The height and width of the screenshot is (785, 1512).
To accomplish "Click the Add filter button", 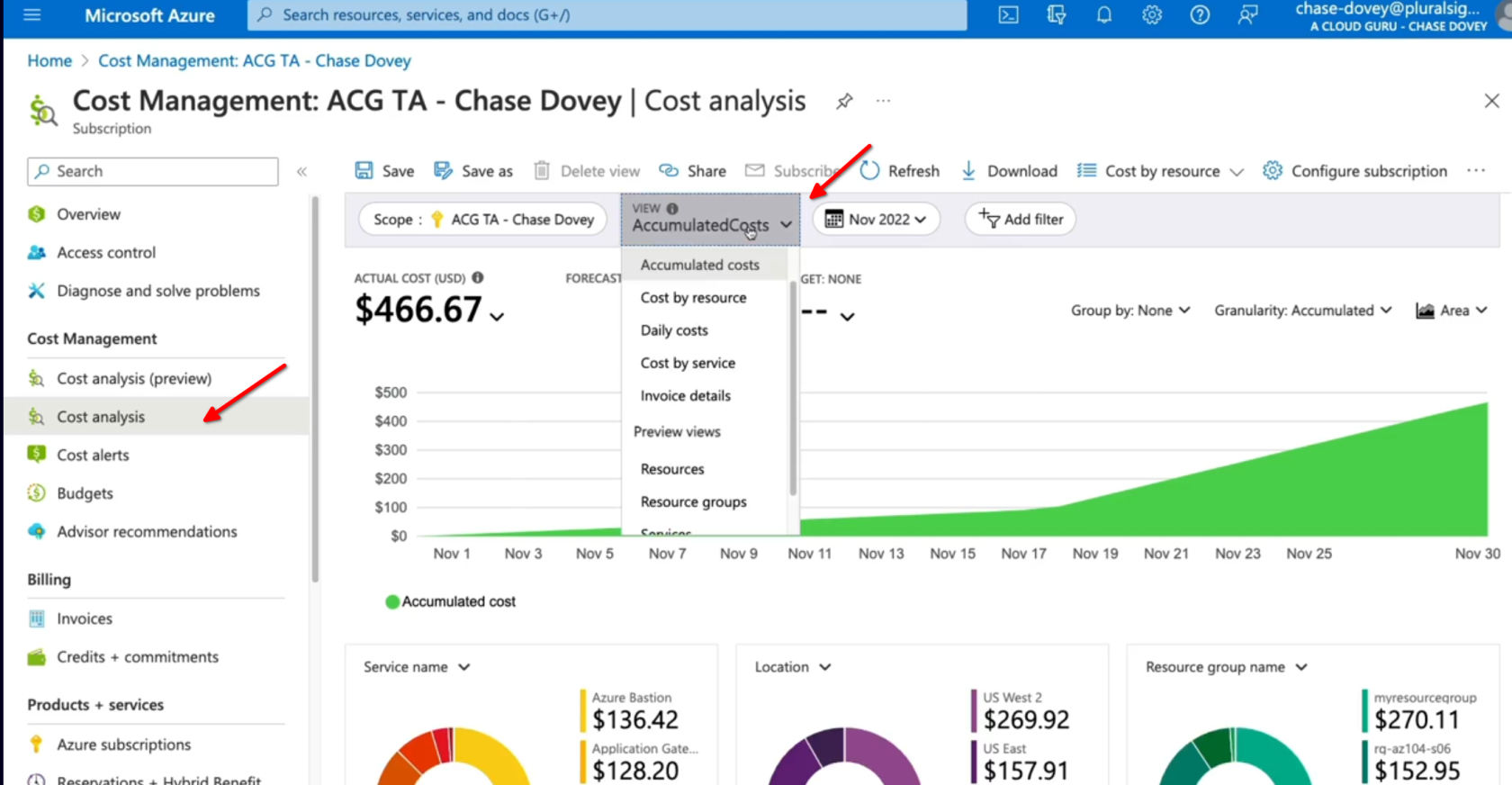I will pyautogui.click(x=1021, y=220).
